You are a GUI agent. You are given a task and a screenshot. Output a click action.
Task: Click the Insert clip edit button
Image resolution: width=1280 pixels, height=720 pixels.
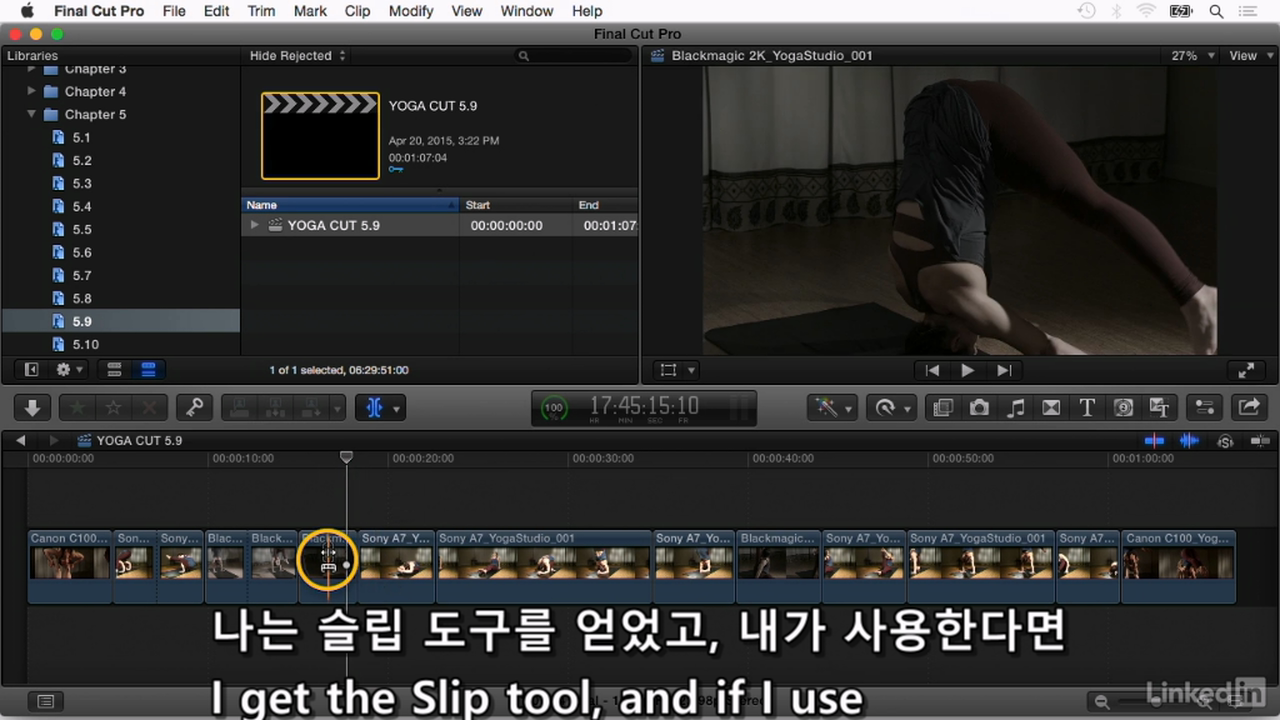[276, 408]
